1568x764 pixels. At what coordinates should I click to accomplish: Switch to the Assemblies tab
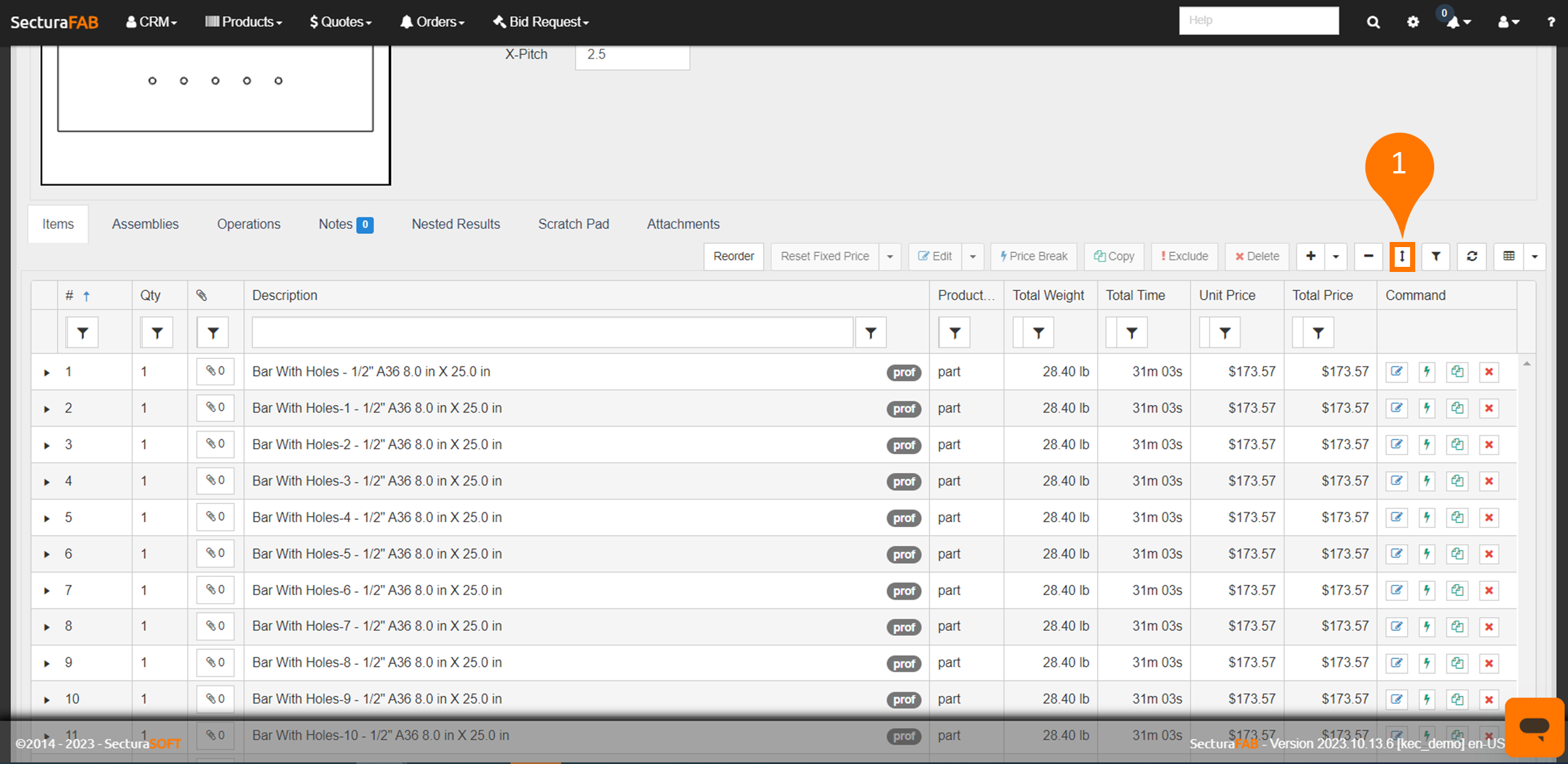click(145, 224)
